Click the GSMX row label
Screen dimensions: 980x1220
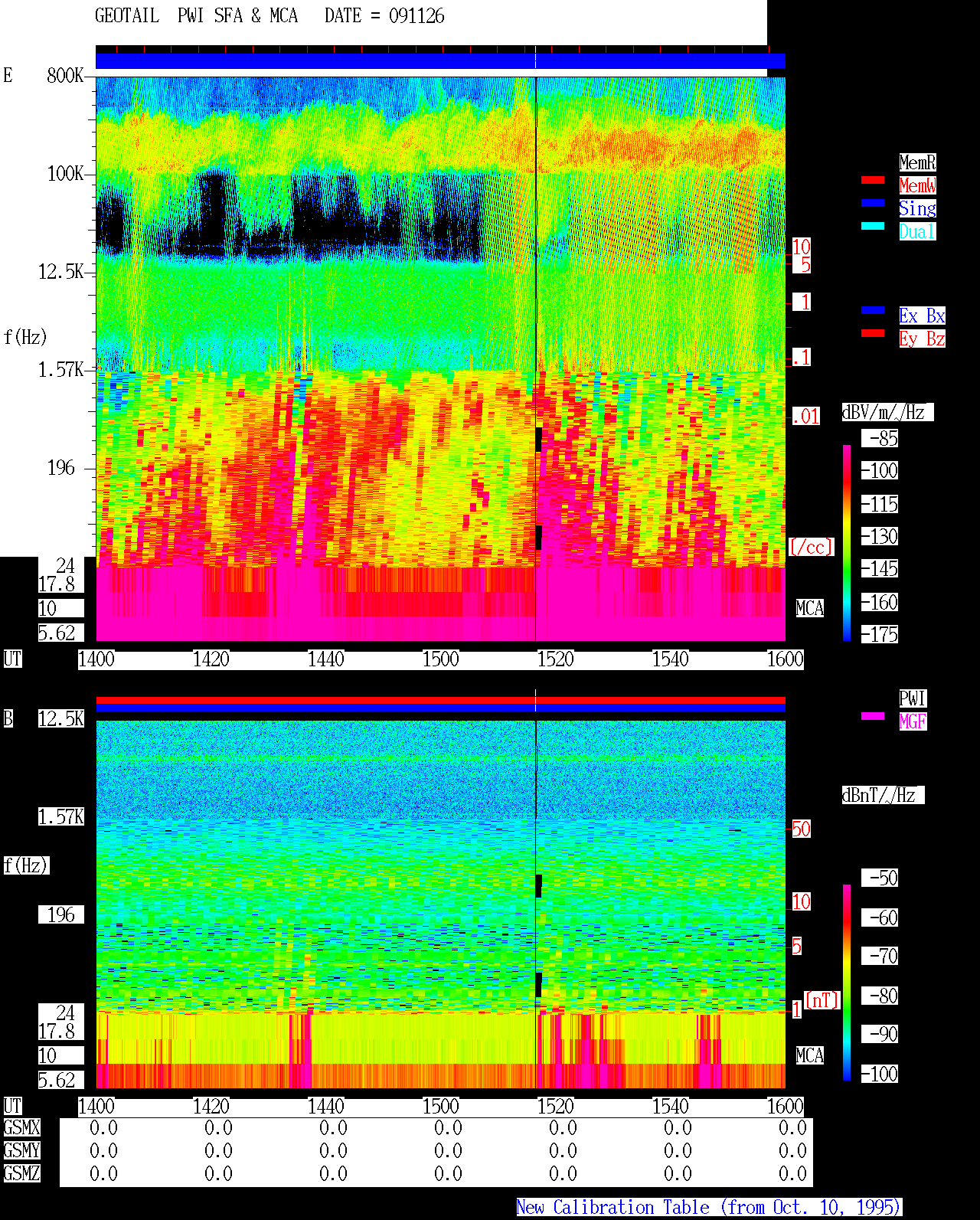click(21, 1127)
